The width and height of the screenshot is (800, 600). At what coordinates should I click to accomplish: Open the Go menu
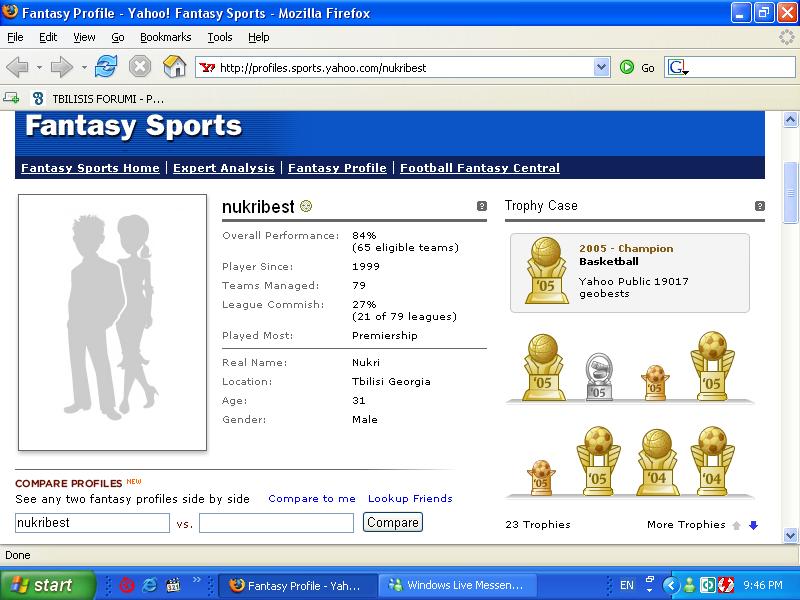(x=118, y=37)
